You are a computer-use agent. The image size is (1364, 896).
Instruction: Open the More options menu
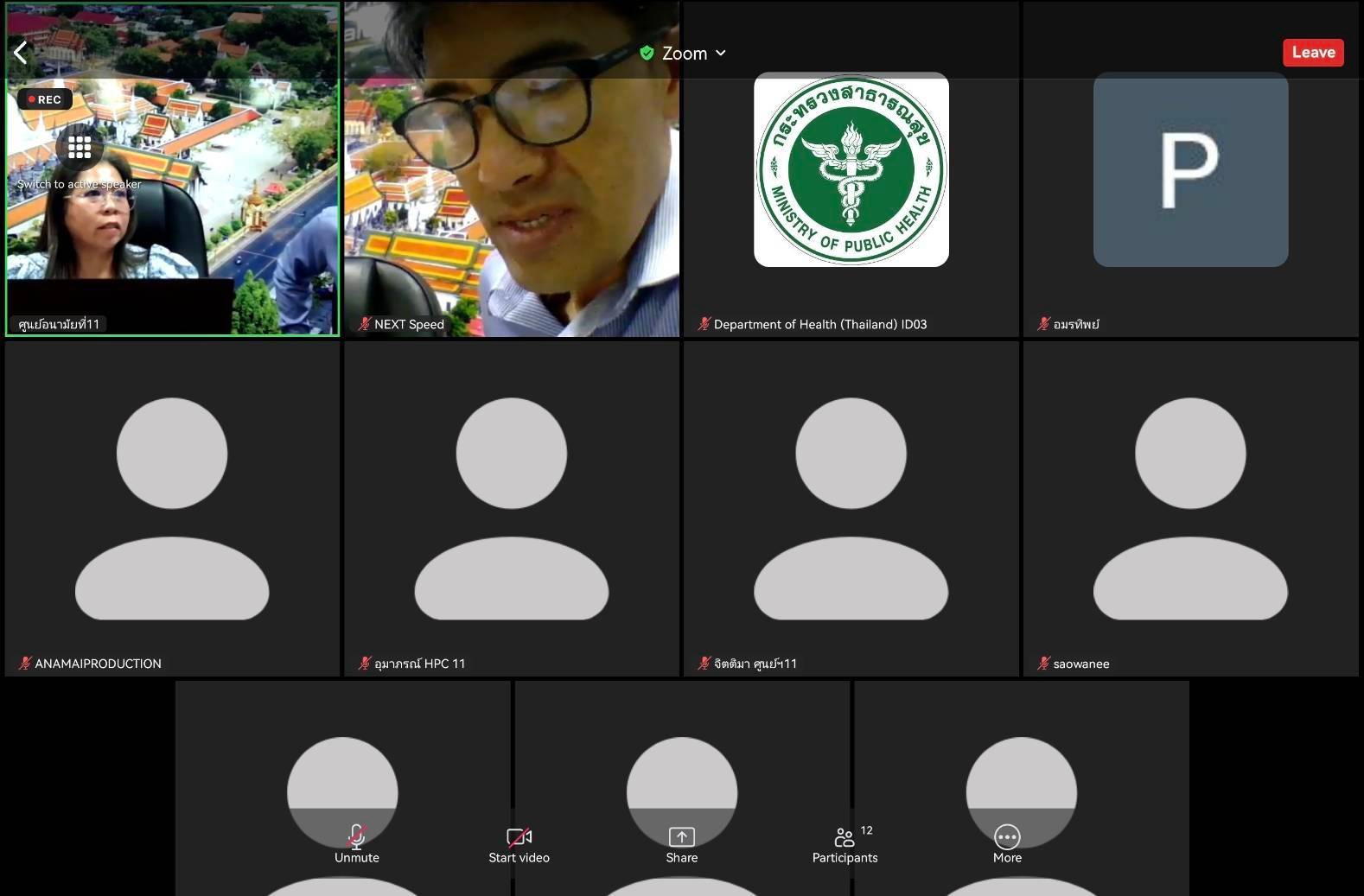click(1007, 843)
